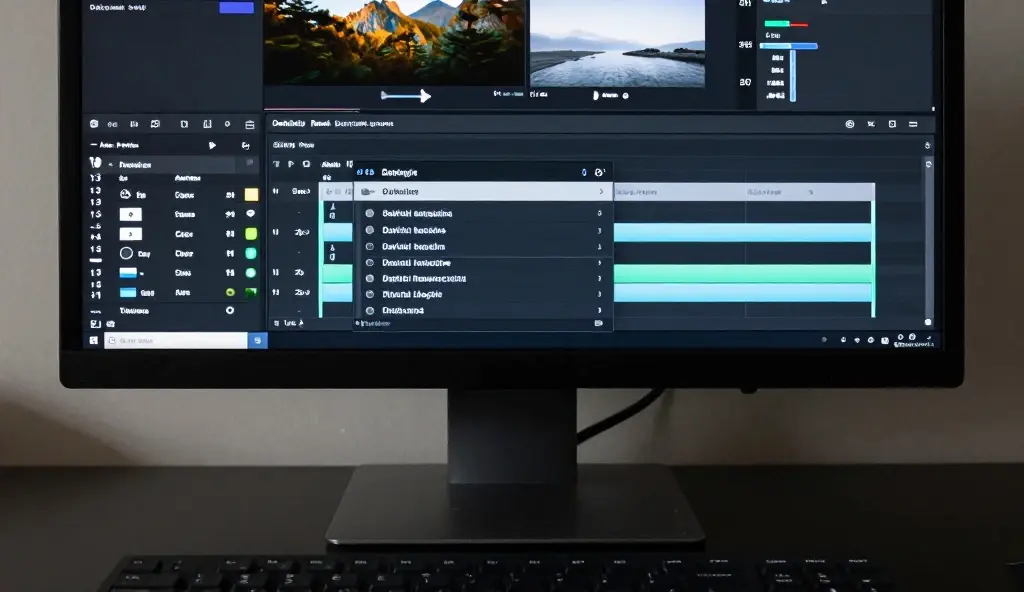The height and width of the screenshot is (592, 1024).
Task: Open the folder icon on the highlighted menu entry
Action: (x=366, y=191)
